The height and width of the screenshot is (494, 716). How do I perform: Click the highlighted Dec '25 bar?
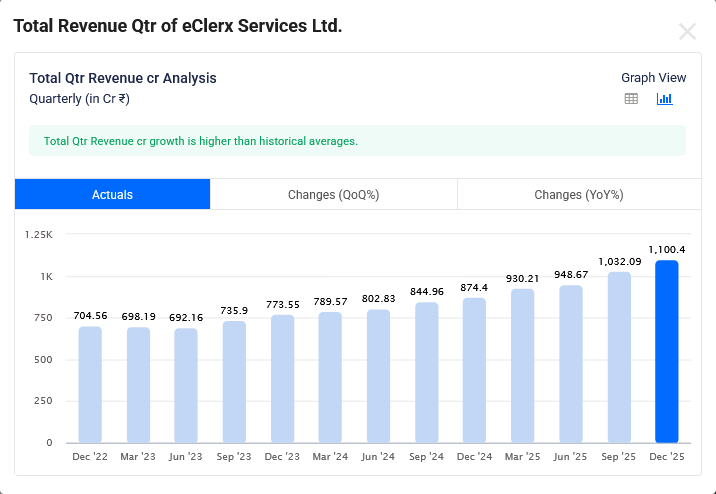[x=666, y=352]
